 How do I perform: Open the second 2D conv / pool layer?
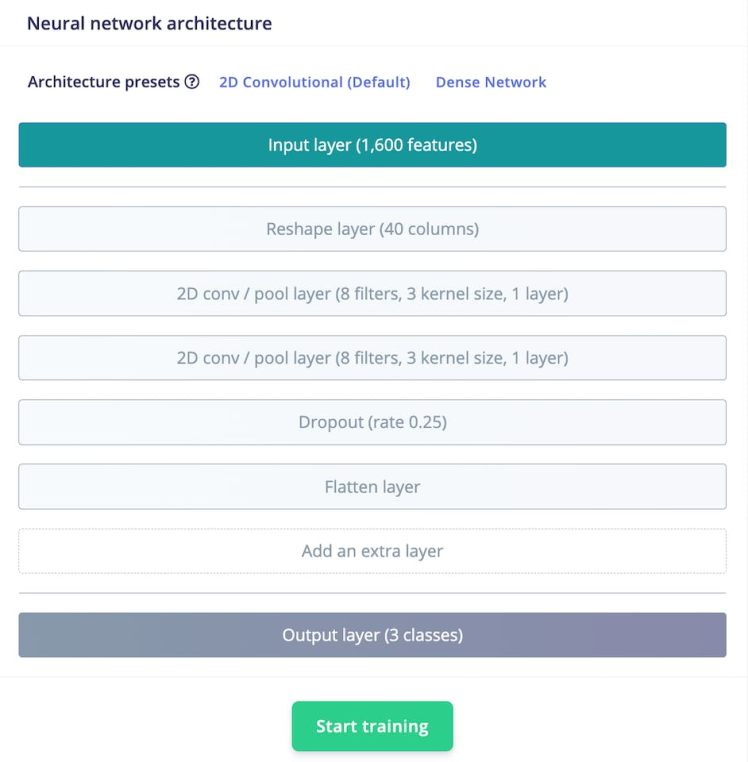coord(372,357)
